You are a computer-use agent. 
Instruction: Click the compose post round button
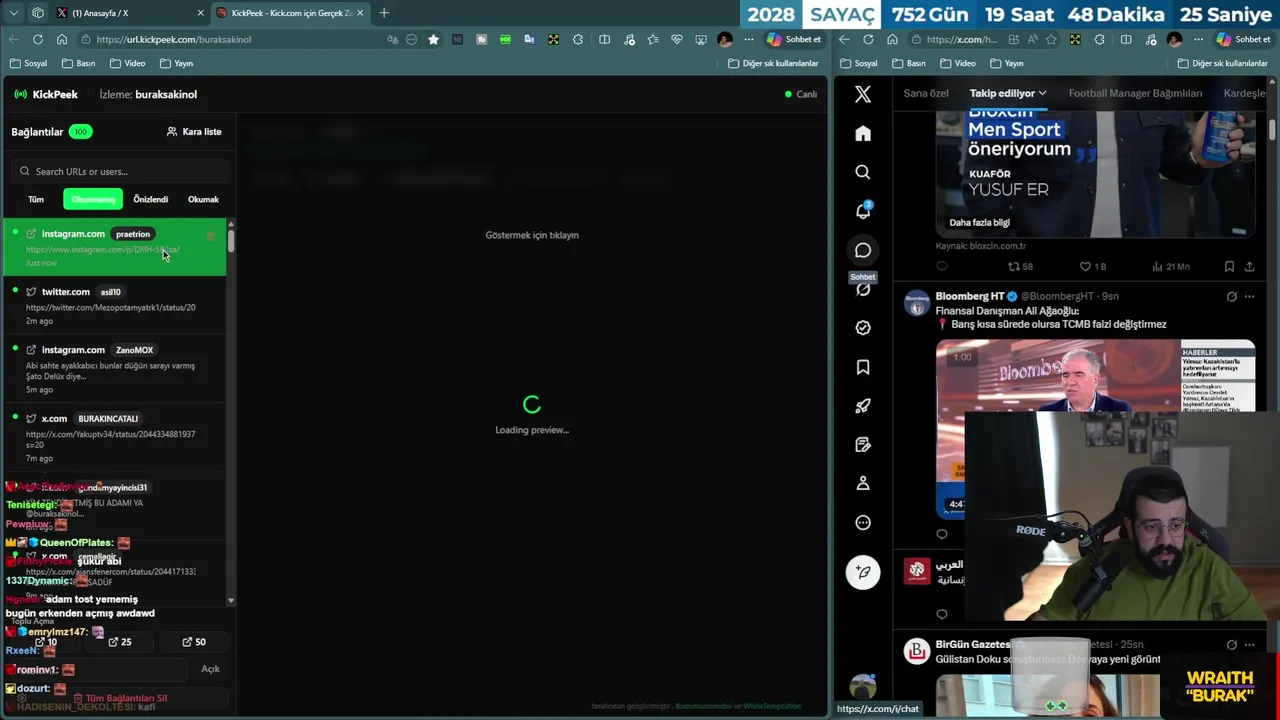(x=863, y=572)
